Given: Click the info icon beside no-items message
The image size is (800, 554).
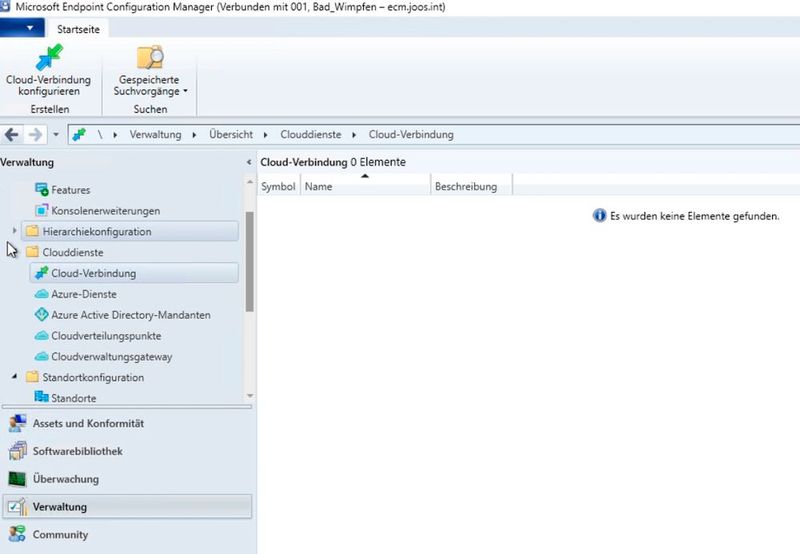Looking at the screenshot, I should click(x=599, y=216).
